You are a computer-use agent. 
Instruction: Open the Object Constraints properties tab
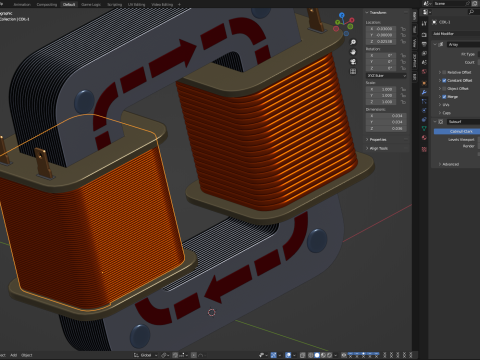pos(424,119)
